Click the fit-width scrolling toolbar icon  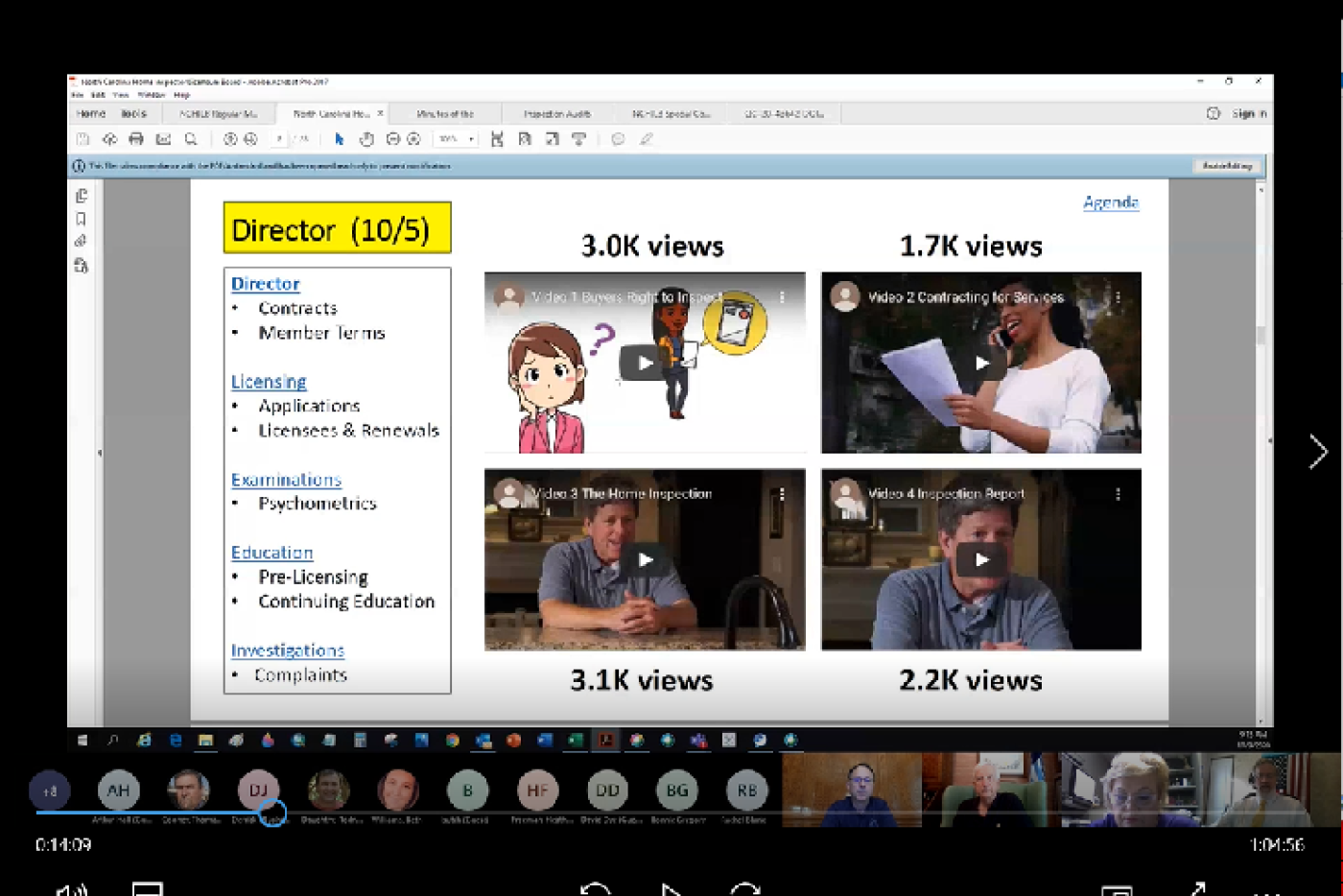point(497,139)
